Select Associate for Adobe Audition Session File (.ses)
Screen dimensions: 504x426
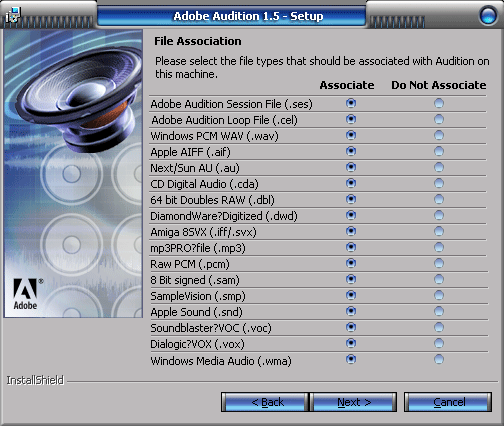tap(351, 103)
